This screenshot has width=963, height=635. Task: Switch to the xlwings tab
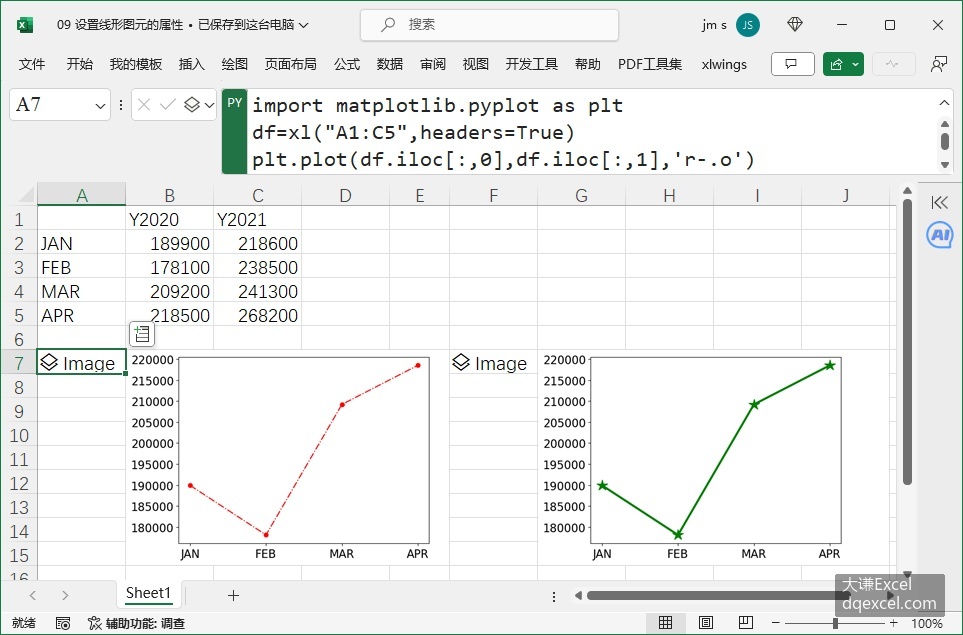(724, 64)
